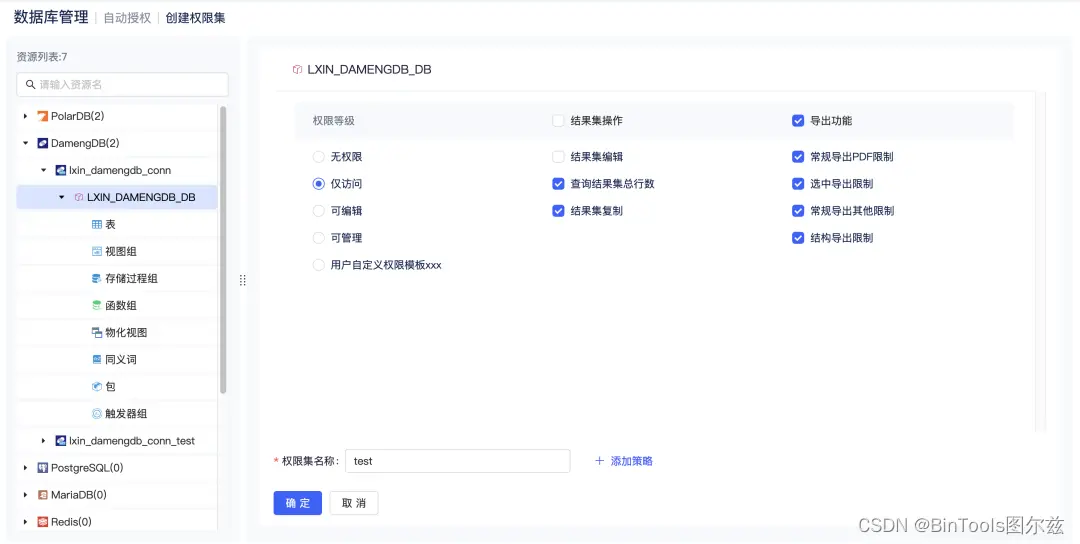Expand the PolarDB(2) tree node arrow
Viewport: 1080px width, 544px height.
25,116
